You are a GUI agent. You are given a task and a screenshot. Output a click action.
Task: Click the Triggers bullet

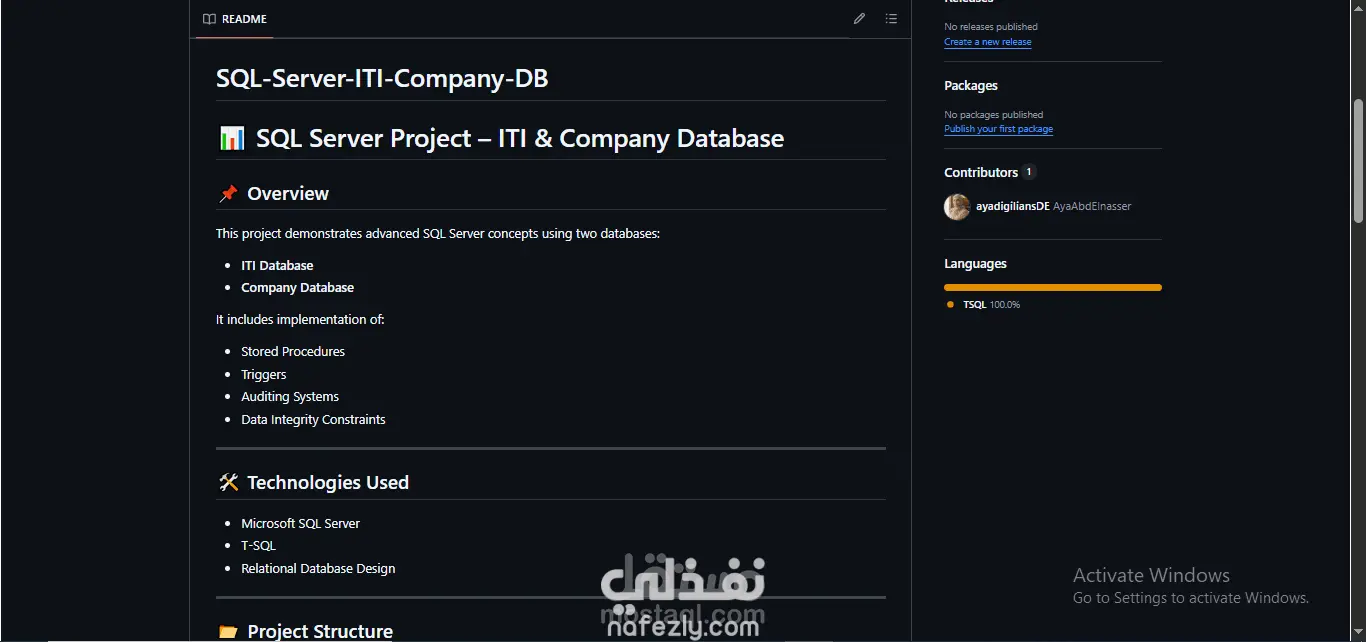click(x=263, y=375)
